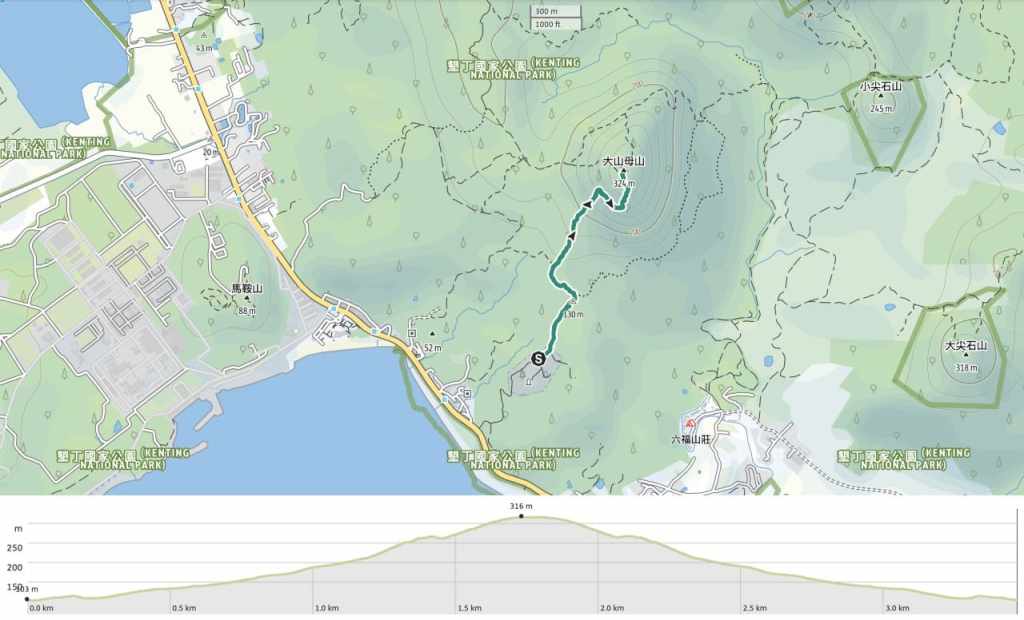Click the lowest direction arrow on green route
Image resolution: width=1024 pixels, height=620 pixels.
coord(574,235)
